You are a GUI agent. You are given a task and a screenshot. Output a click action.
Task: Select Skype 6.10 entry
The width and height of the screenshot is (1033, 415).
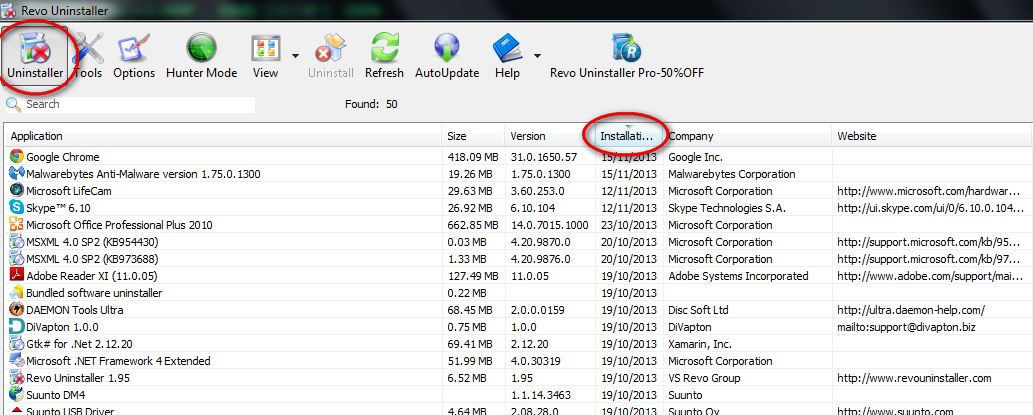click(x=61, y=208)
